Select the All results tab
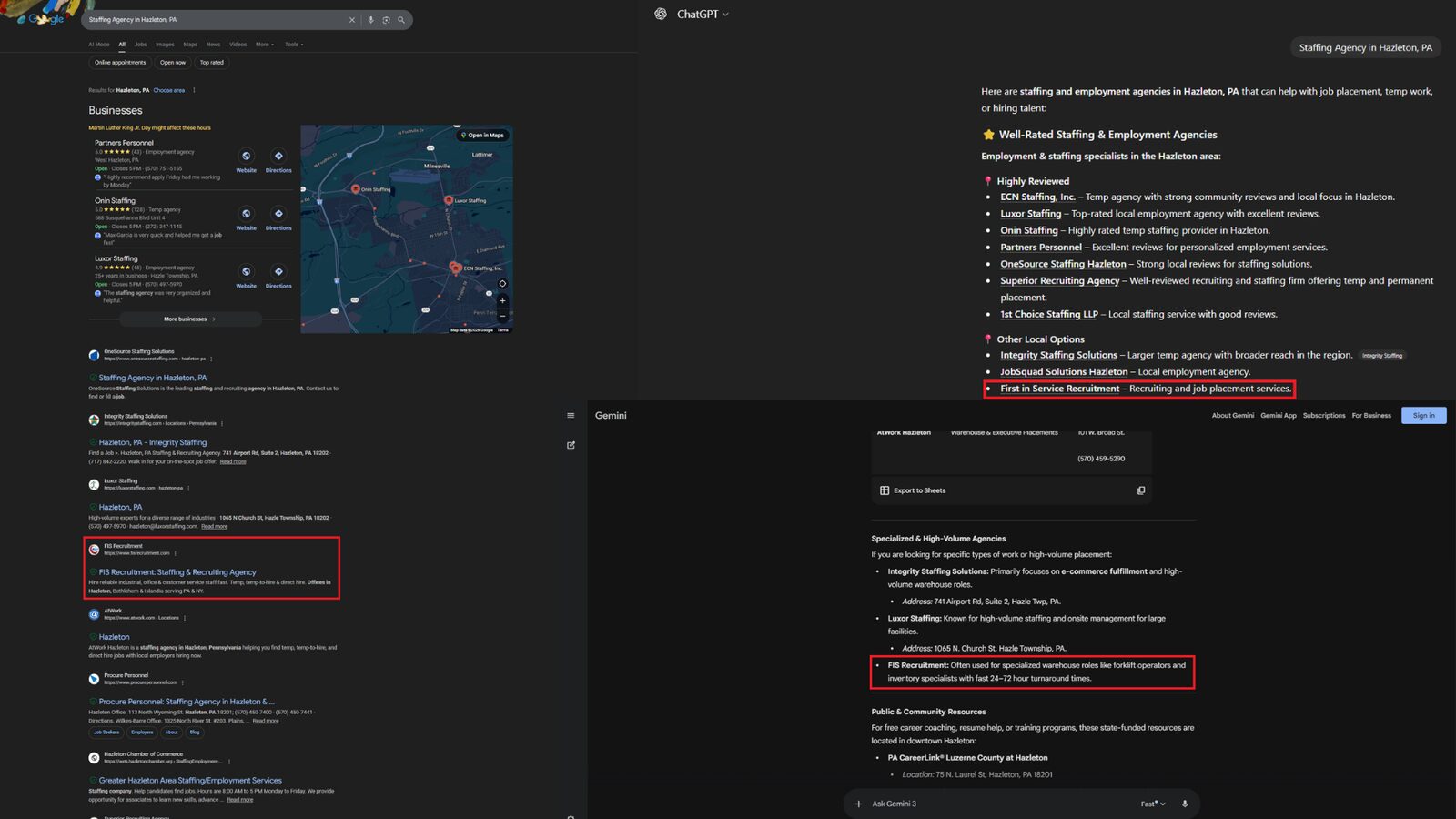Viewport: 1456px width, 819px height. (122, 44)
